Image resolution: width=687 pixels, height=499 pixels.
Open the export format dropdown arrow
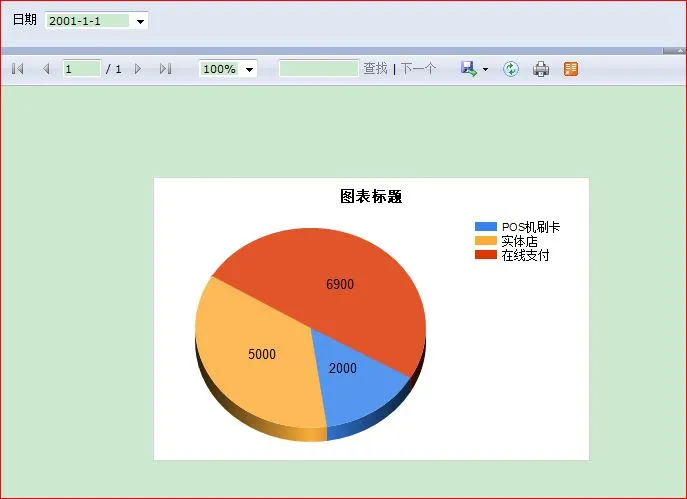coord(485,69)
